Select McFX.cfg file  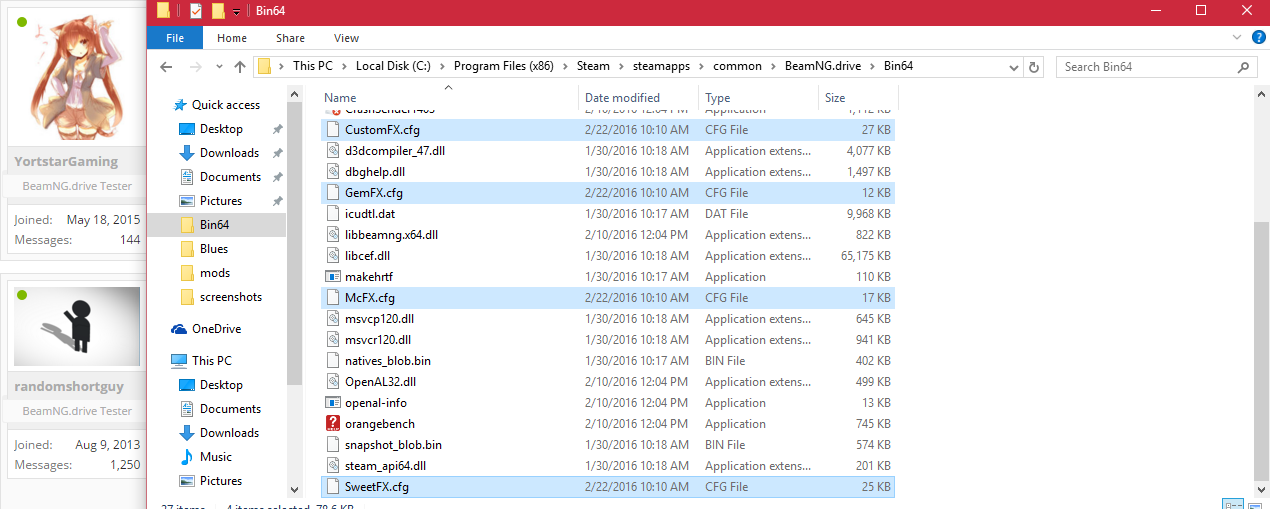click(609, 298)
